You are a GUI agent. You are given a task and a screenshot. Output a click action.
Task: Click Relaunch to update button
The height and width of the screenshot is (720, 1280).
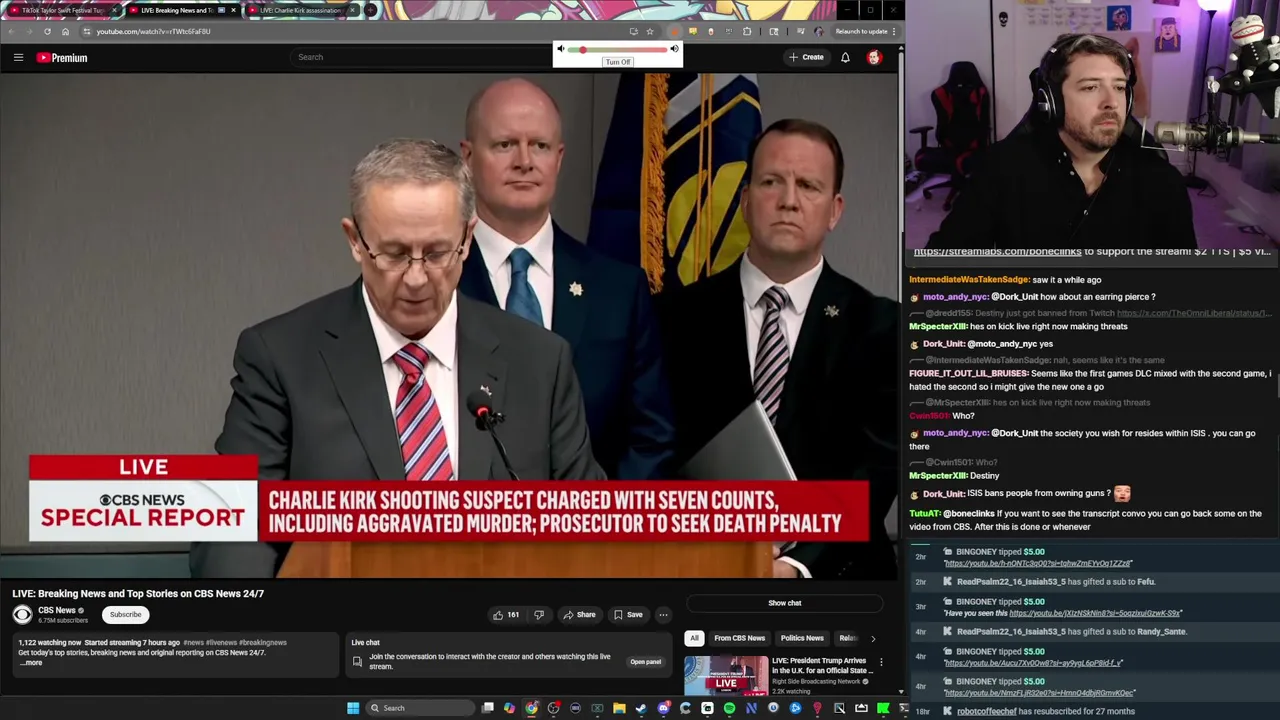[x=862, y=31]
